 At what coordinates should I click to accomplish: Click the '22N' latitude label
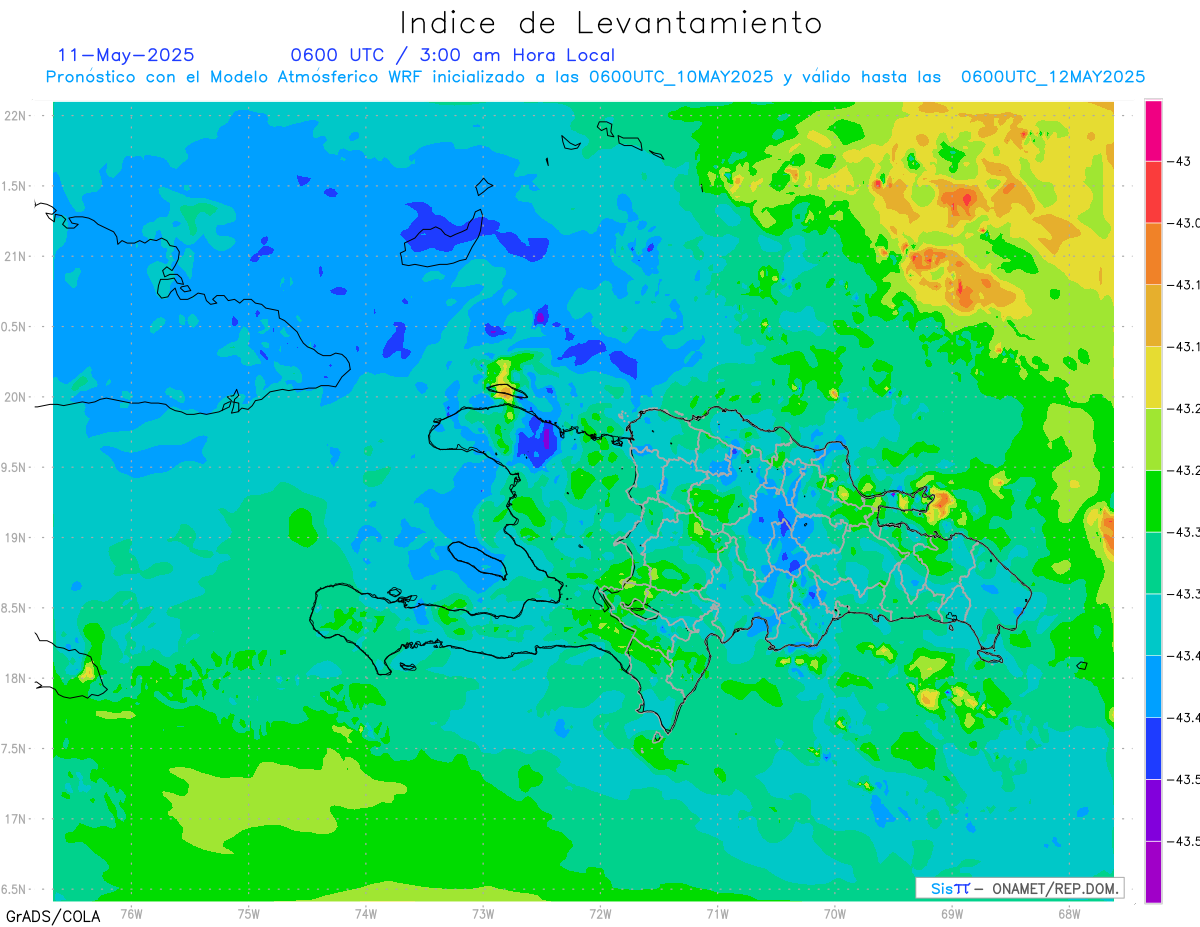[x=15, y=116]
